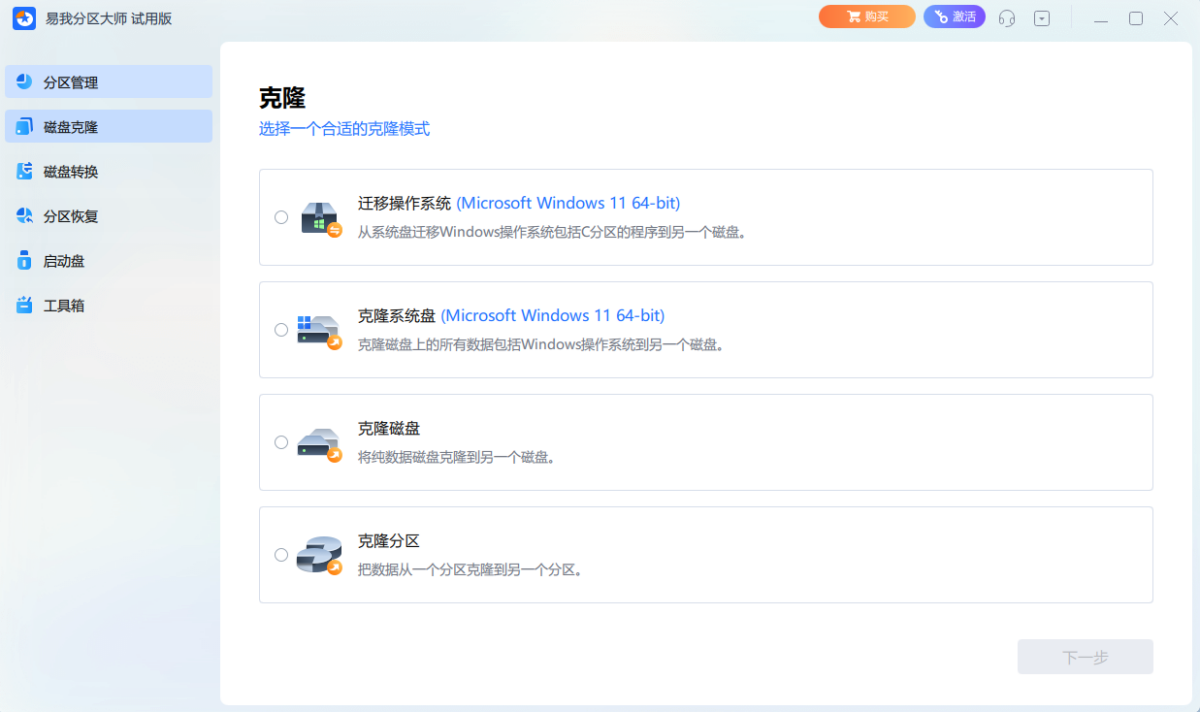
Task: Maximize the application window
Action: point(1136,18)
